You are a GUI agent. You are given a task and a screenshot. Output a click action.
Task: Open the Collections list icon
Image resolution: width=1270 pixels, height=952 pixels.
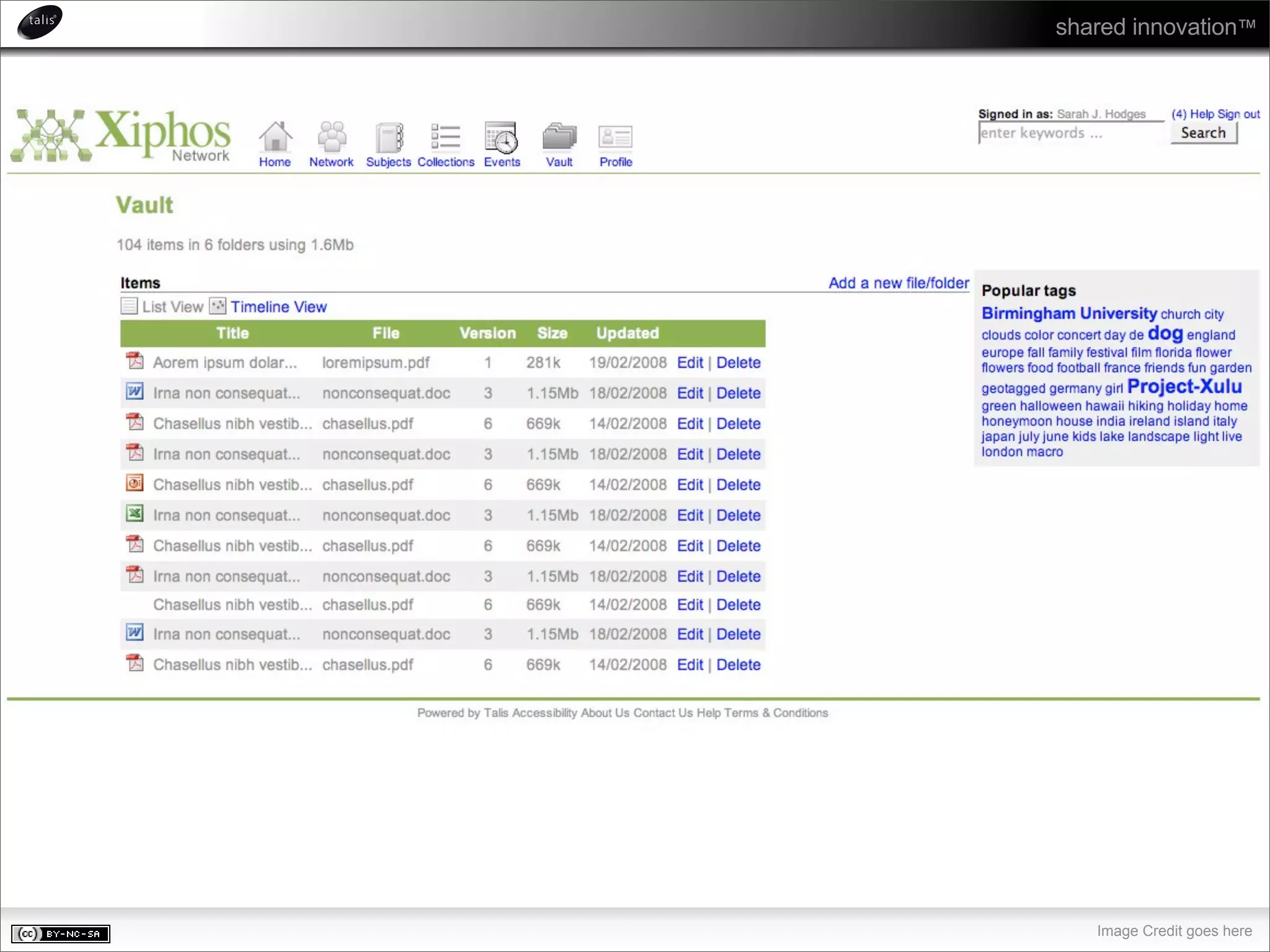click(445, 136)
